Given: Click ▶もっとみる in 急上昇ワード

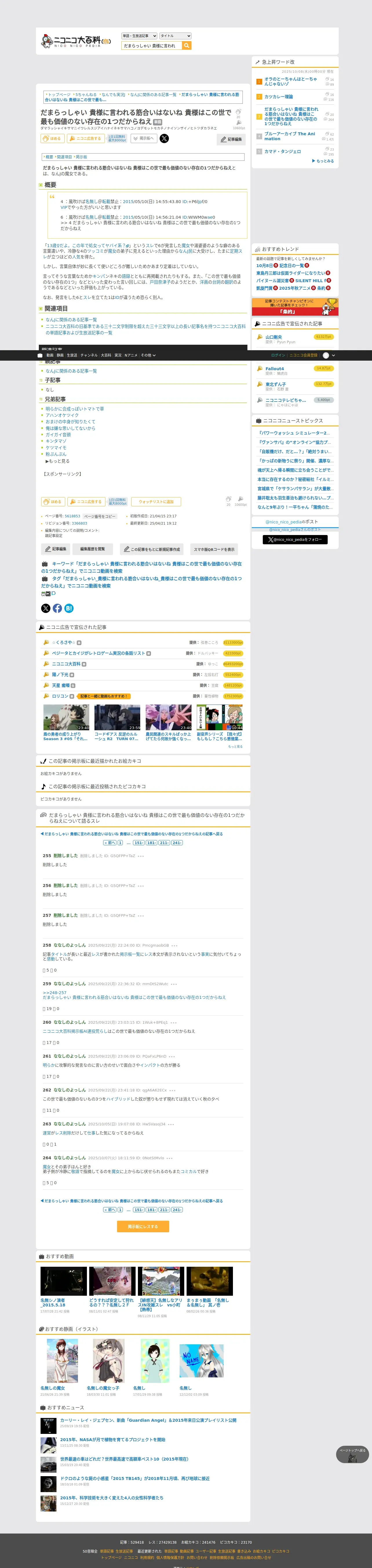Looking at the screenshot, I should [x=323, y=161].
